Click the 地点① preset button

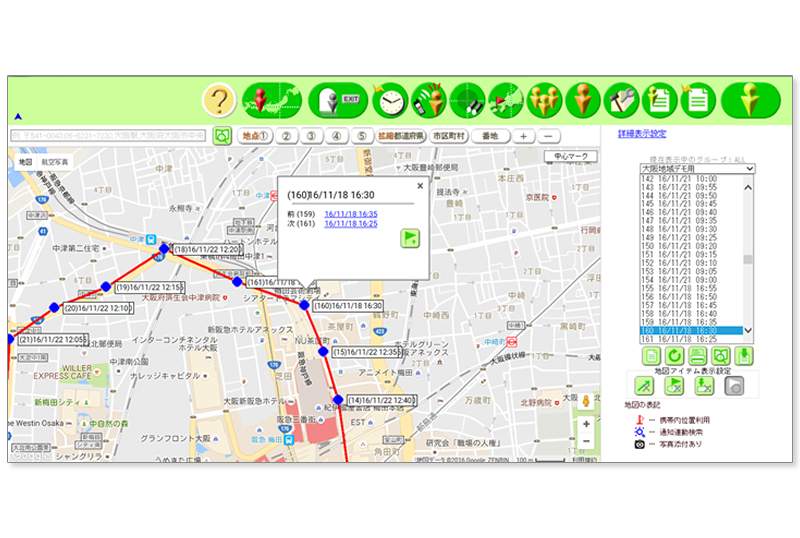255,136
